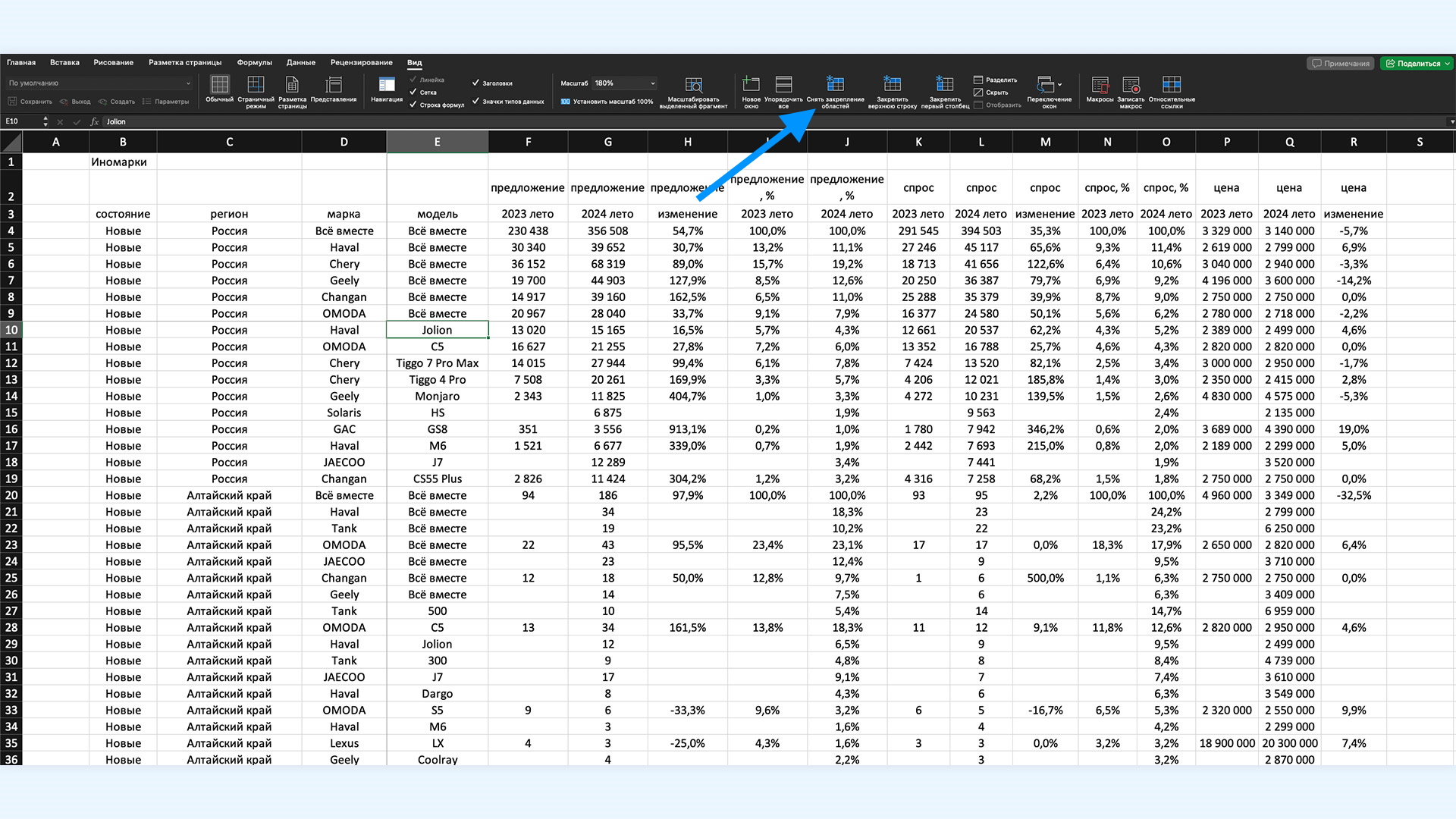Screen dimensions: 1456x819
Task: Click cell 913,1% in row 16
Action: point(688,429)
